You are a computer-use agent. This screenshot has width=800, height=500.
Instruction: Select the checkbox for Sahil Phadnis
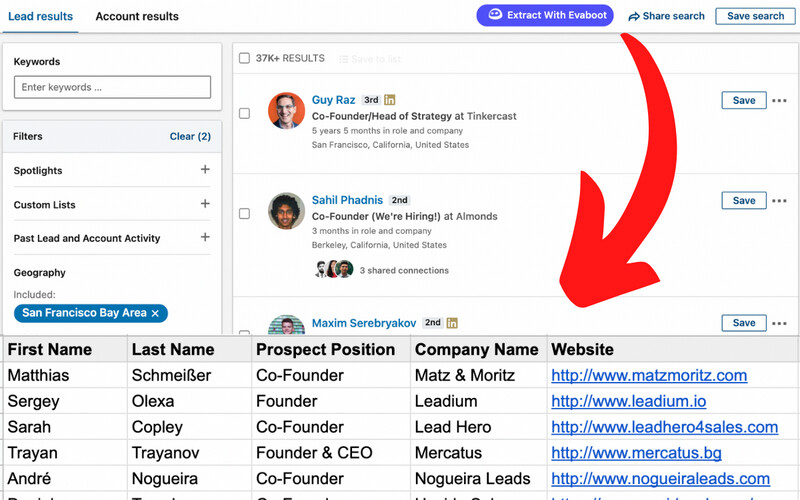coord(244,213)
